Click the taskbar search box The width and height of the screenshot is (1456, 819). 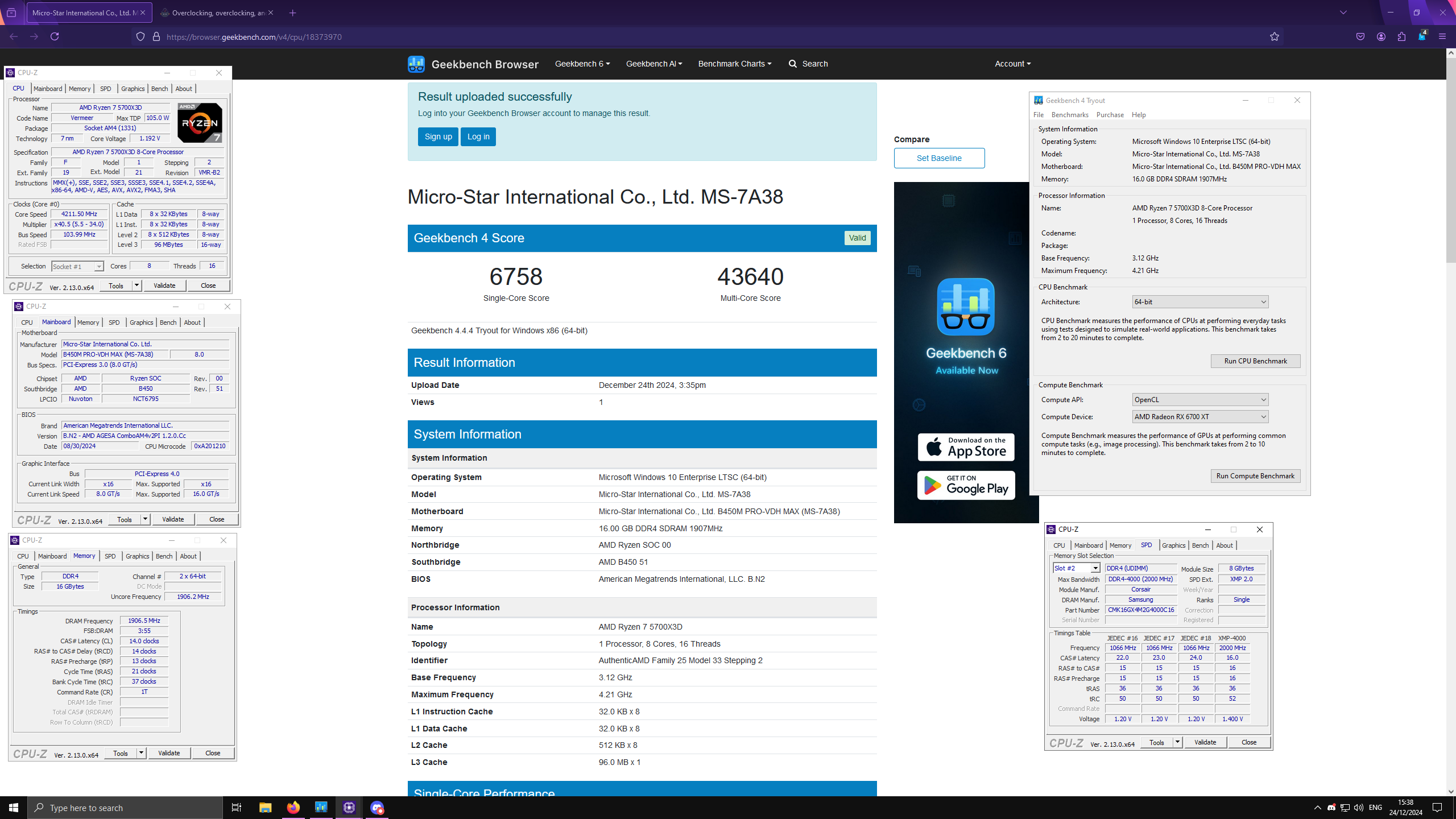[x=125, y=808]
